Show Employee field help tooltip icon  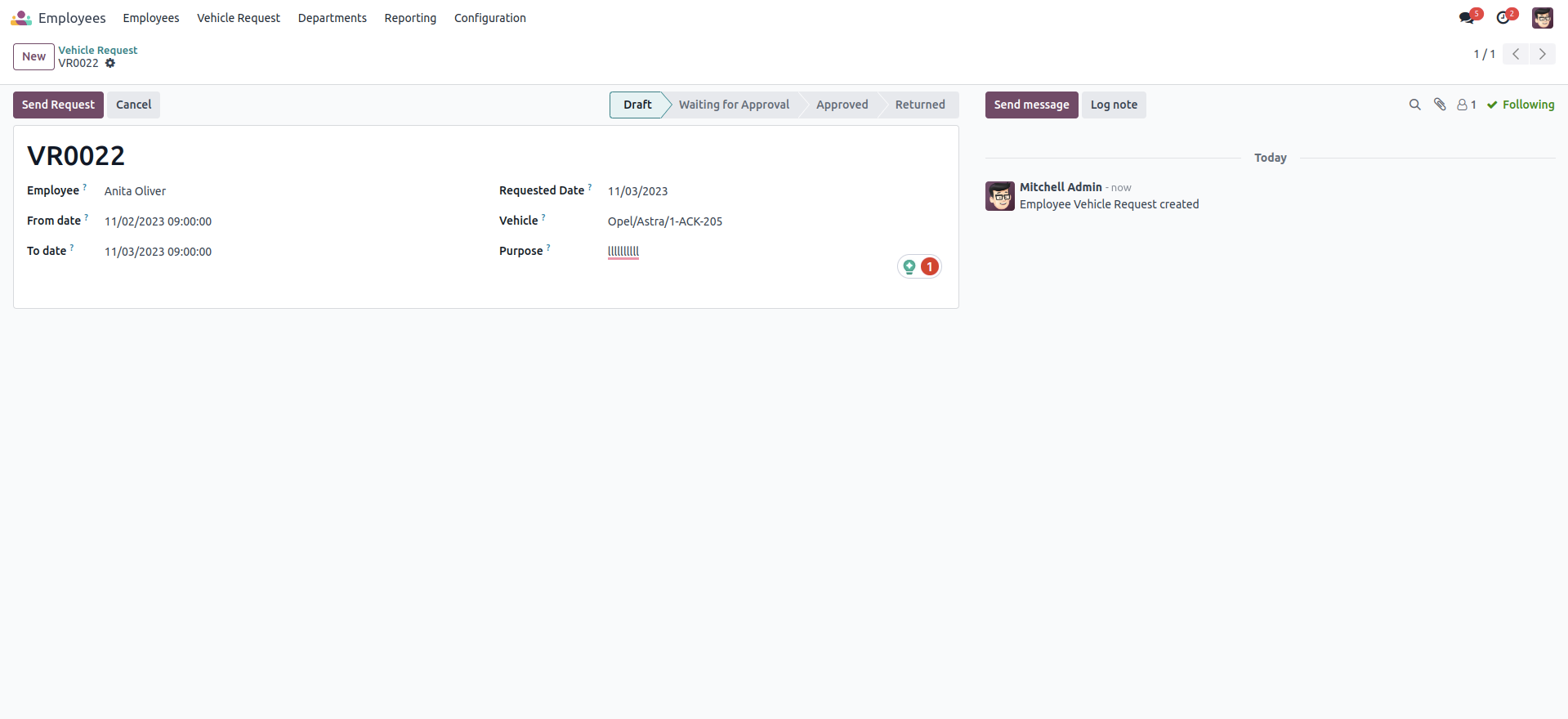pos(85,187)
